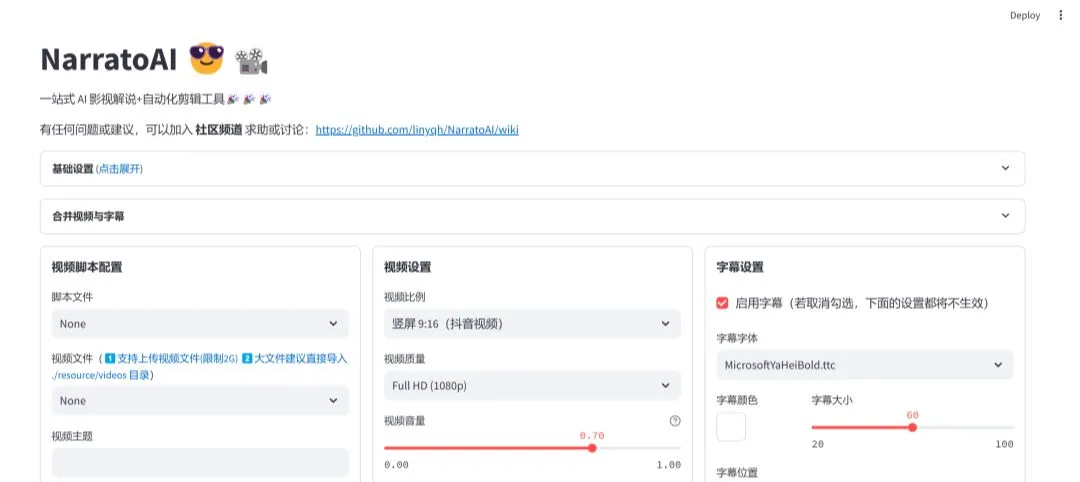Viewport: 1080px width, 482px height.
Task: Click the 字幕位置 label
Action: pyautogui.click(x=737, y=472)
